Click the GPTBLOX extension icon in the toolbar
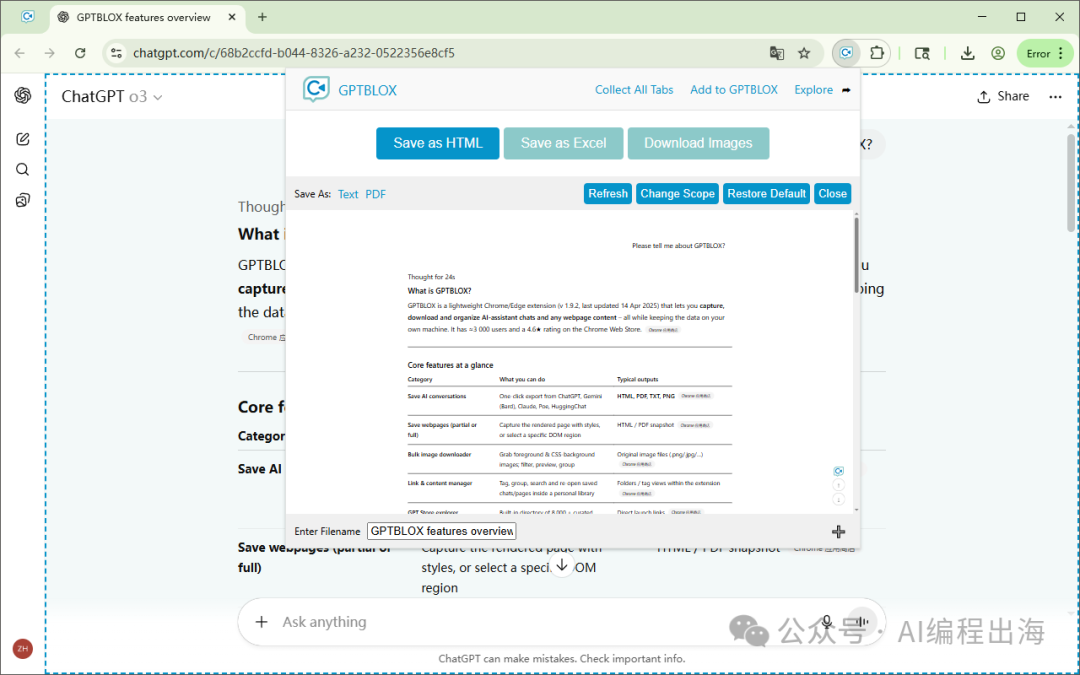Viewport: 1080px width, 675px height. [847, 53]
